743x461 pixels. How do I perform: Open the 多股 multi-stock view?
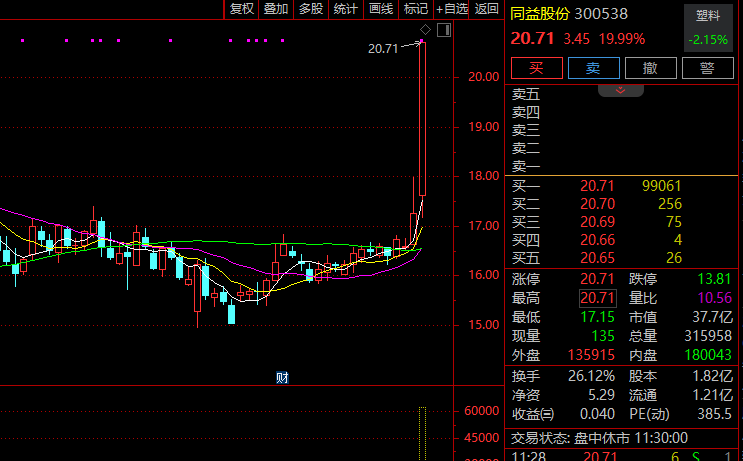pyautogui.click(x=311, y=9)
